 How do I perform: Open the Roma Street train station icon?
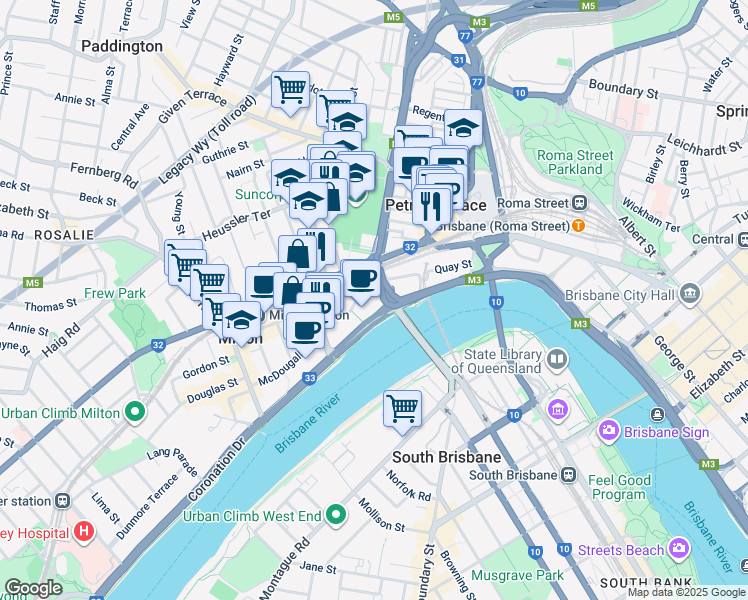click(580, 203)
